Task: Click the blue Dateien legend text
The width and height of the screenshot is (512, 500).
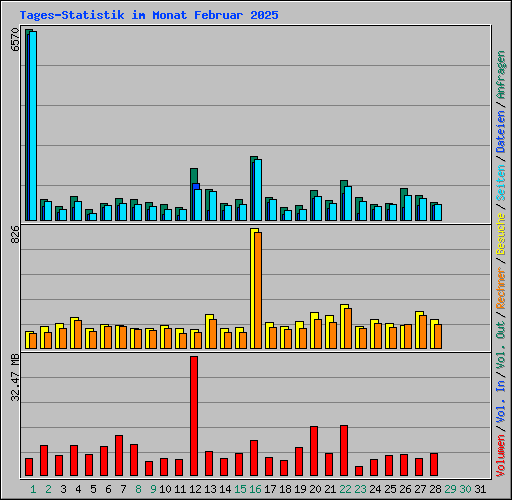Action: 501,132
